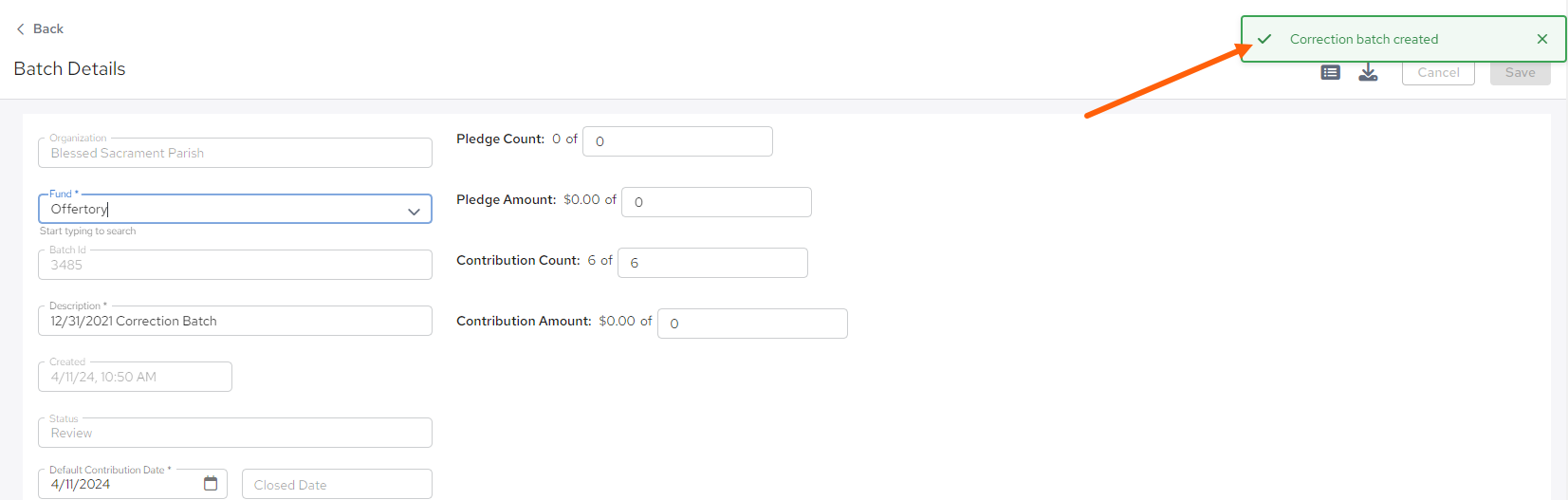Image resolution: width=1568 pixels, height=500 pixels.
Task: Dismiss the Correction batch created notification
Action: click(x=1542, y=39)
